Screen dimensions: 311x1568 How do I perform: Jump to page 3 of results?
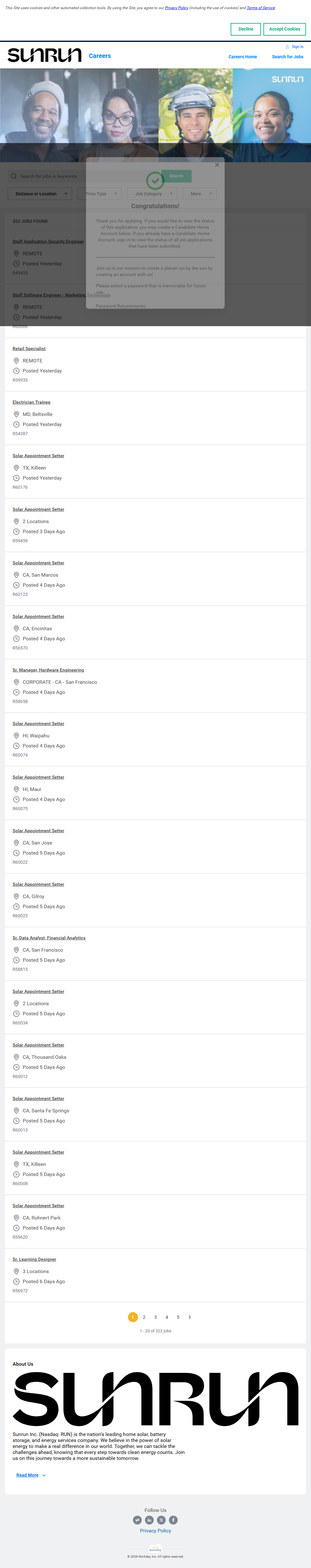[x=155, y=1317]
